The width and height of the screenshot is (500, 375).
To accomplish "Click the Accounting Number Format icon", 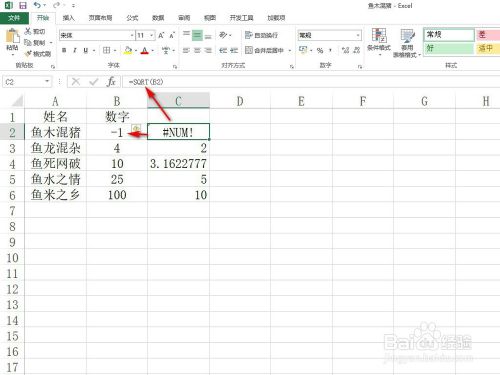I will 303,50.
